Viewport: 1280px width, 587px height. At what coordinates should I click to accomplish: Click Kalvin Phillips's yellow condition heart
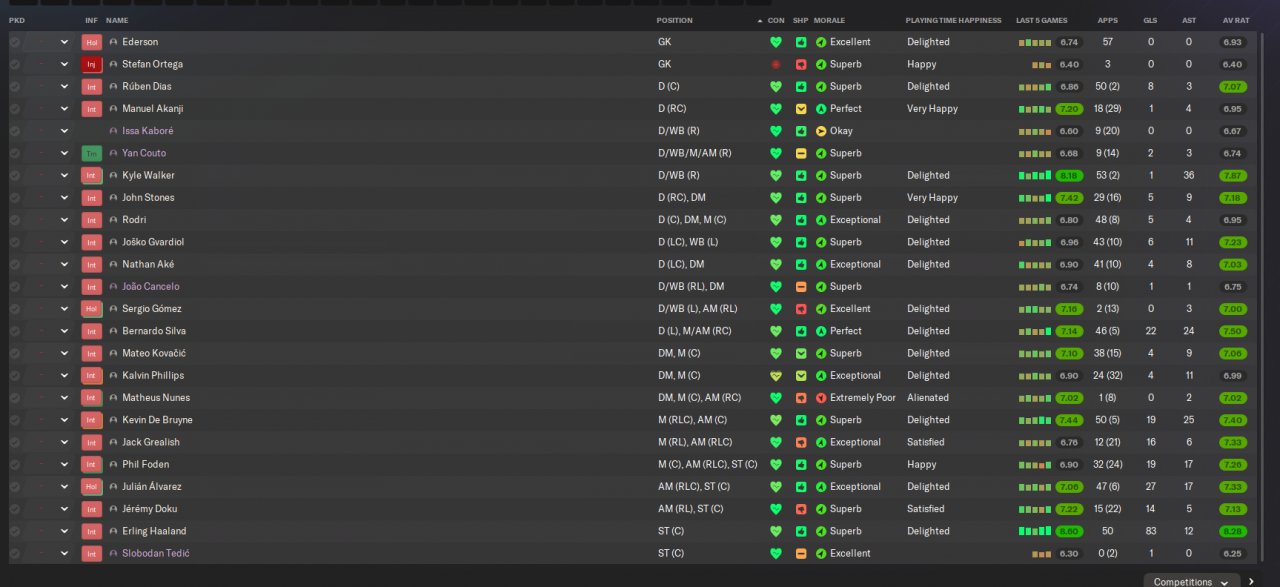tap(775, 376)
